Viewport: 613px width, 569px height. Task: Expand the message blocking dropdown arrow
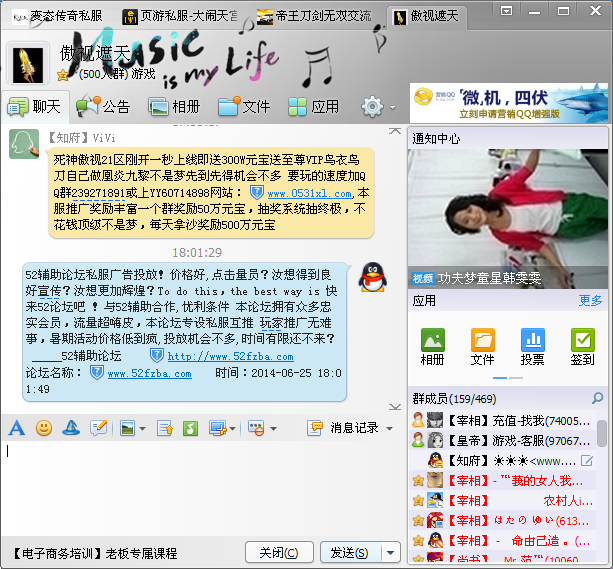point(274,429)
